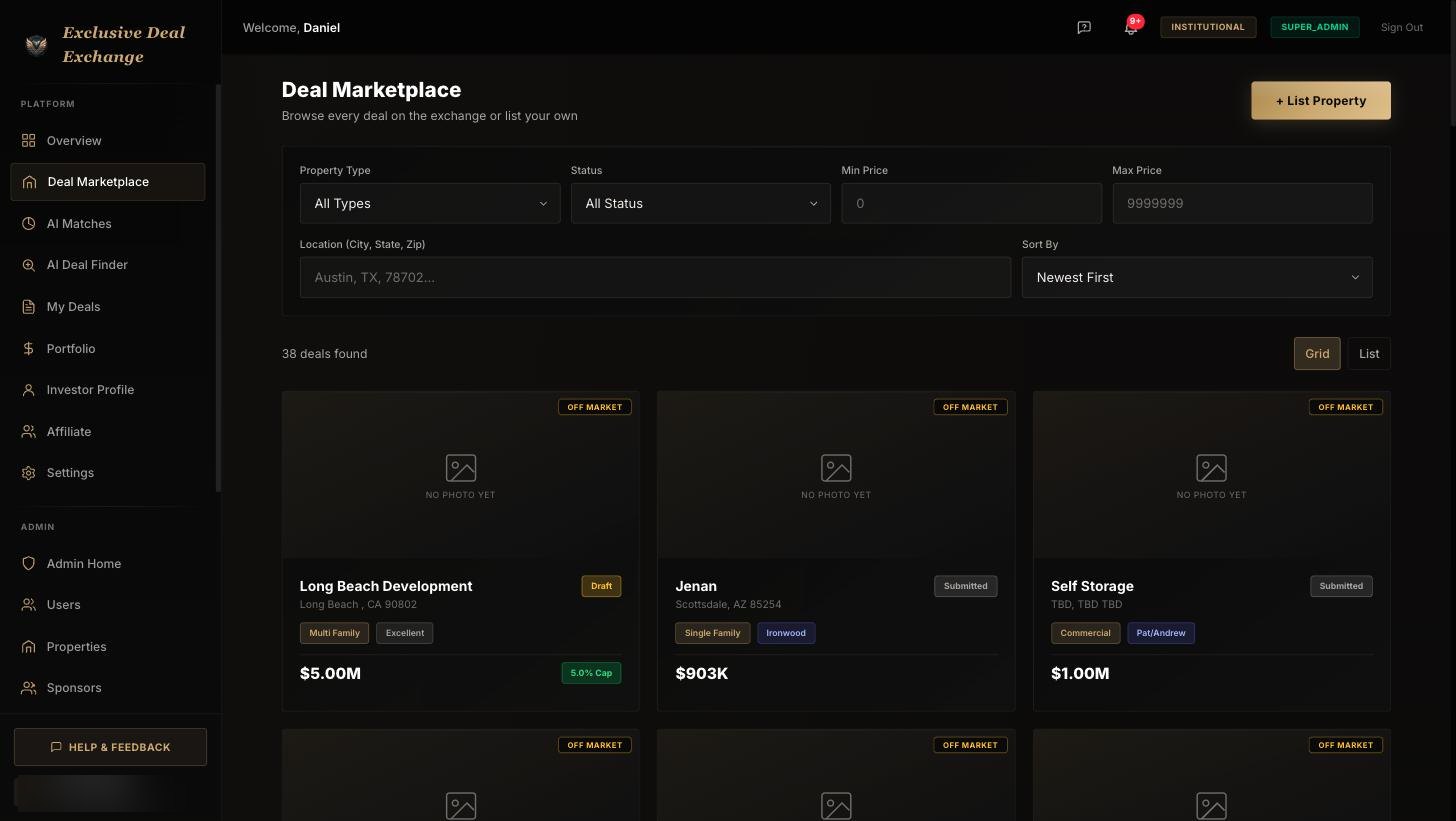Switch to Grid view
The image size is (1456, 821).
pos(1317,354)
